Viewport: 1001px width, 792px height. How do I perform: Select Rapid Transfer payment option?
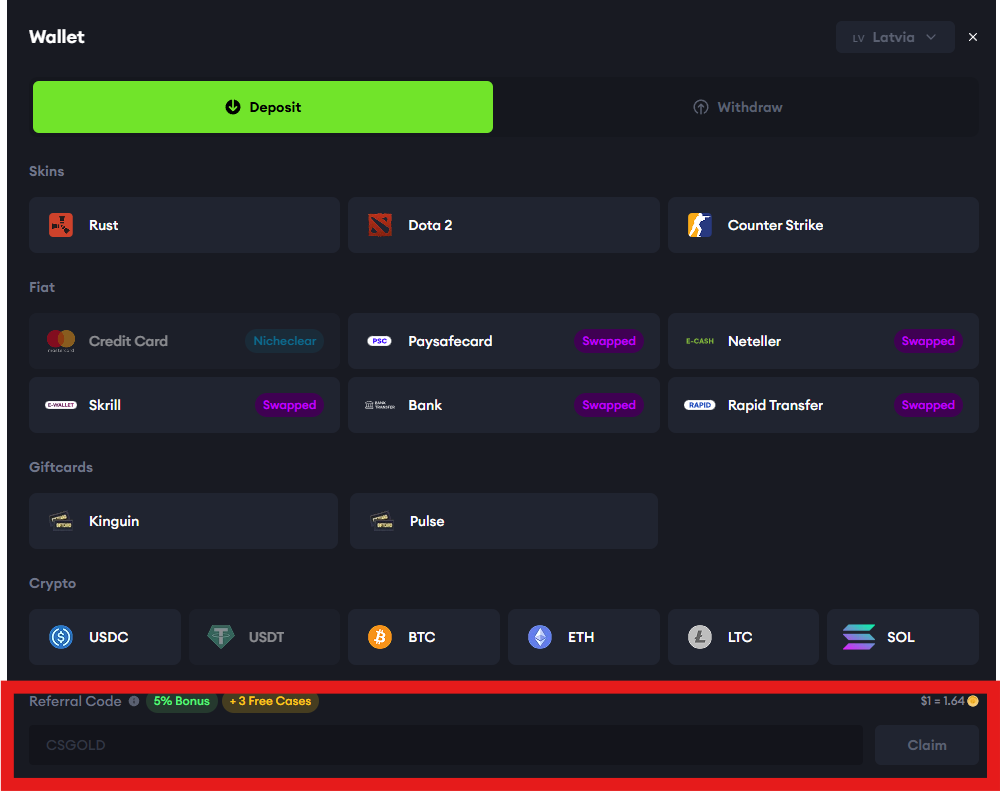pyautogui.click(x=822, y=405)
